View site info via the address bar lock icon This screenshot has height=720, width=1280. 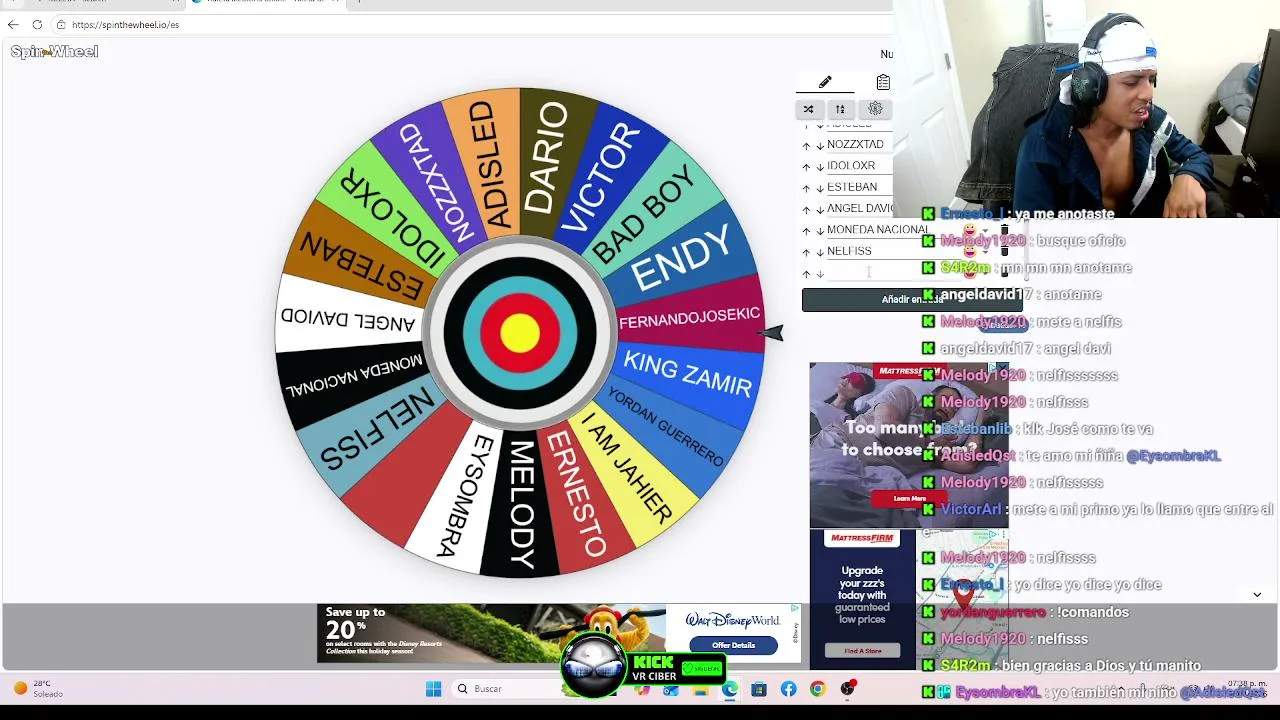61,24
